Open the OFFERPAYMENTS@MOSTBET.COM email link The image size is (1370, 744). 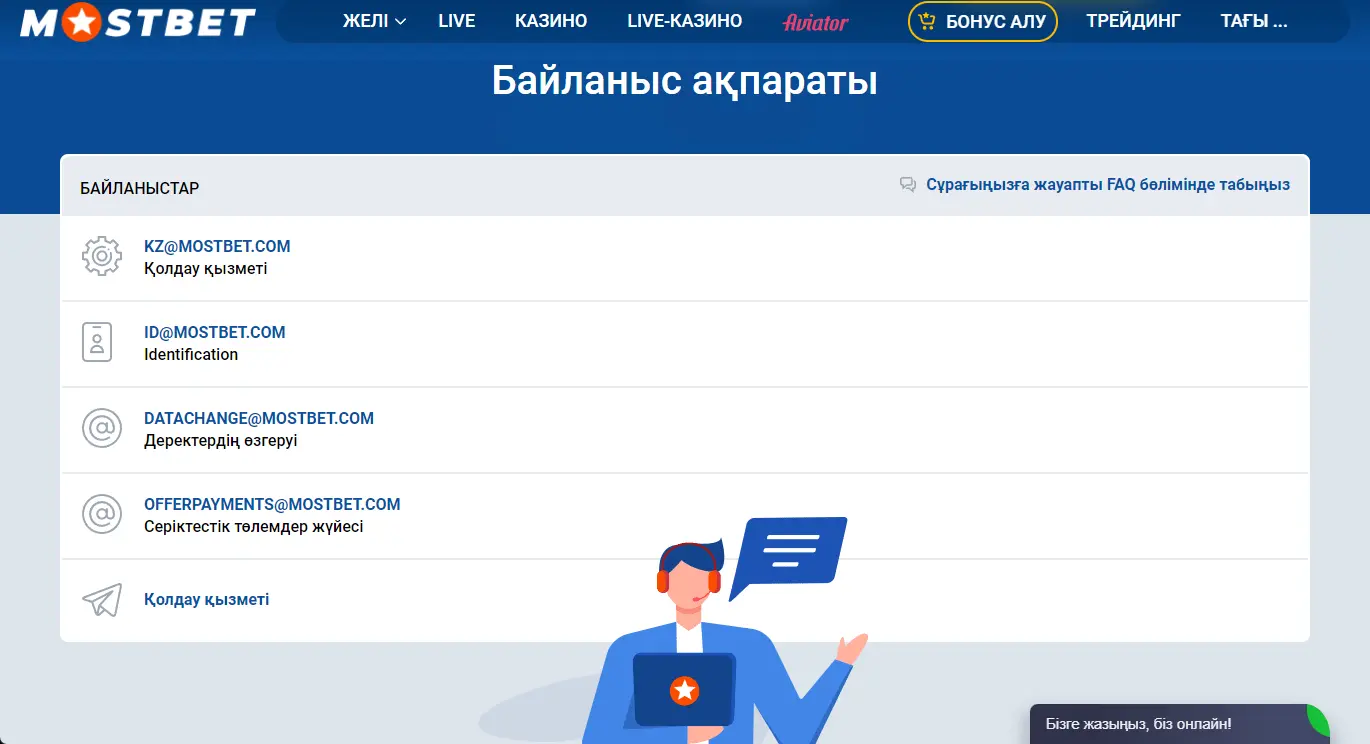272,504
